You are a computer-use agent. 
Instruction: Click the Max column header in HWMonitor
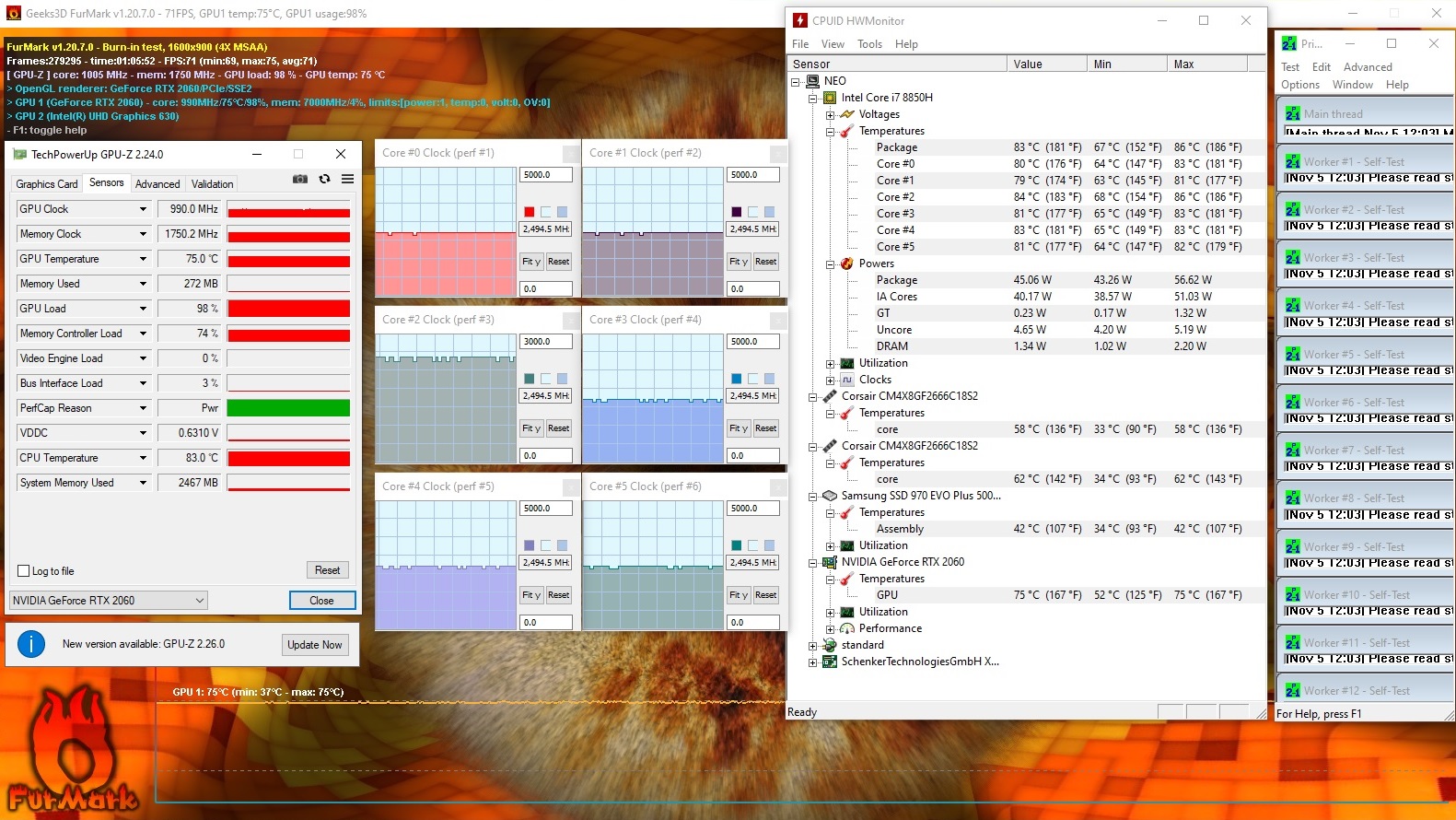tap(1206, 64)
